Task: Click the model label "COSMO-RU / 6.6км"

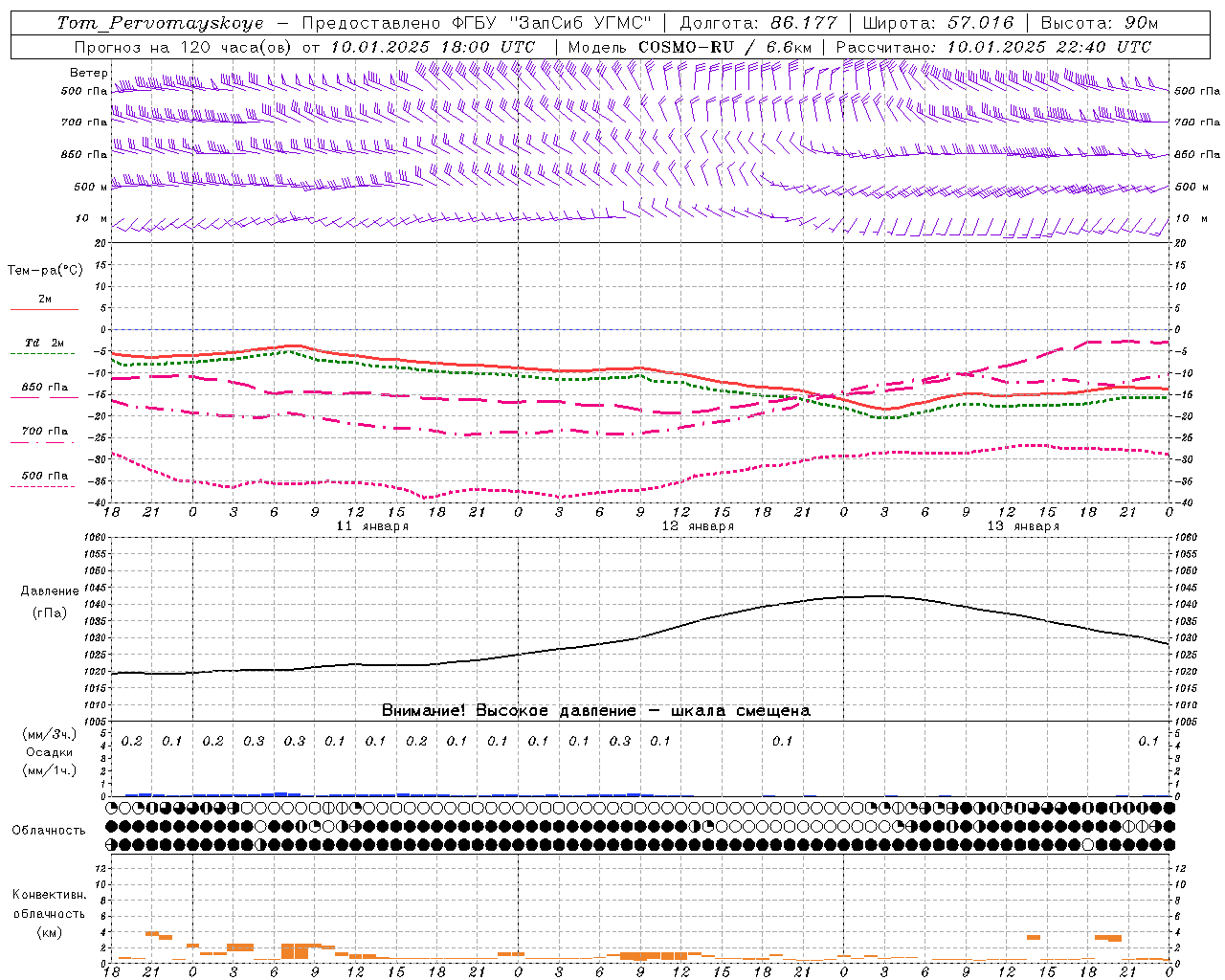Action: (x=725, y=47)
